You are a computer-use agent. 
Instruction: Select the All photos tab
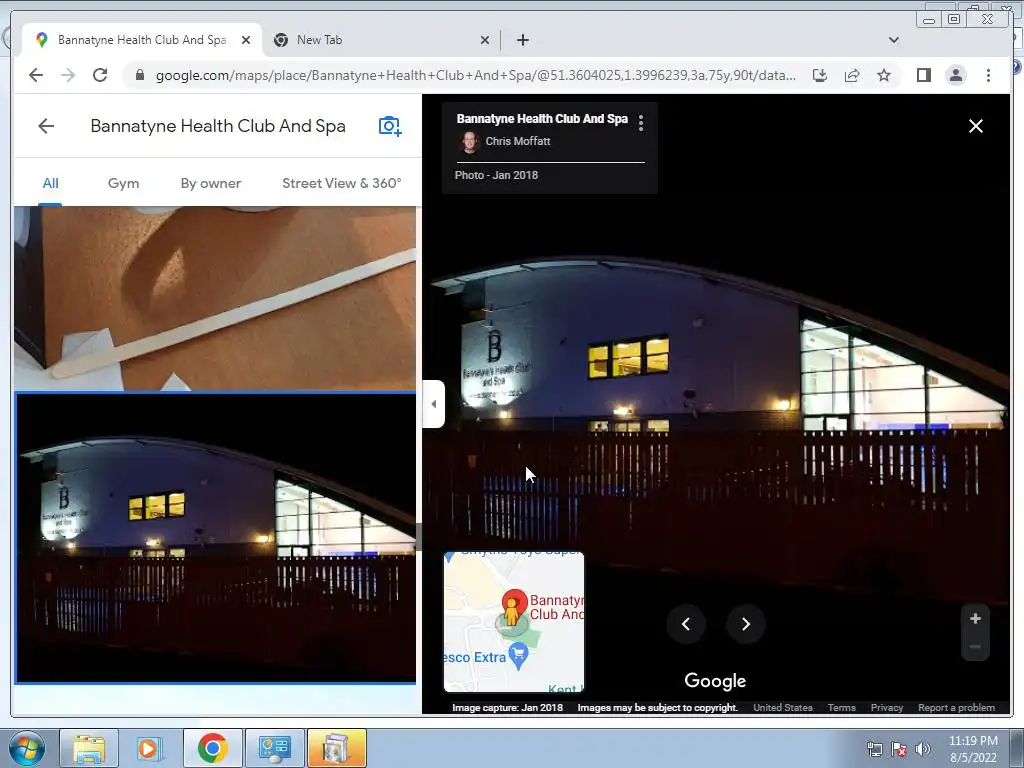(x=50, y=184)
